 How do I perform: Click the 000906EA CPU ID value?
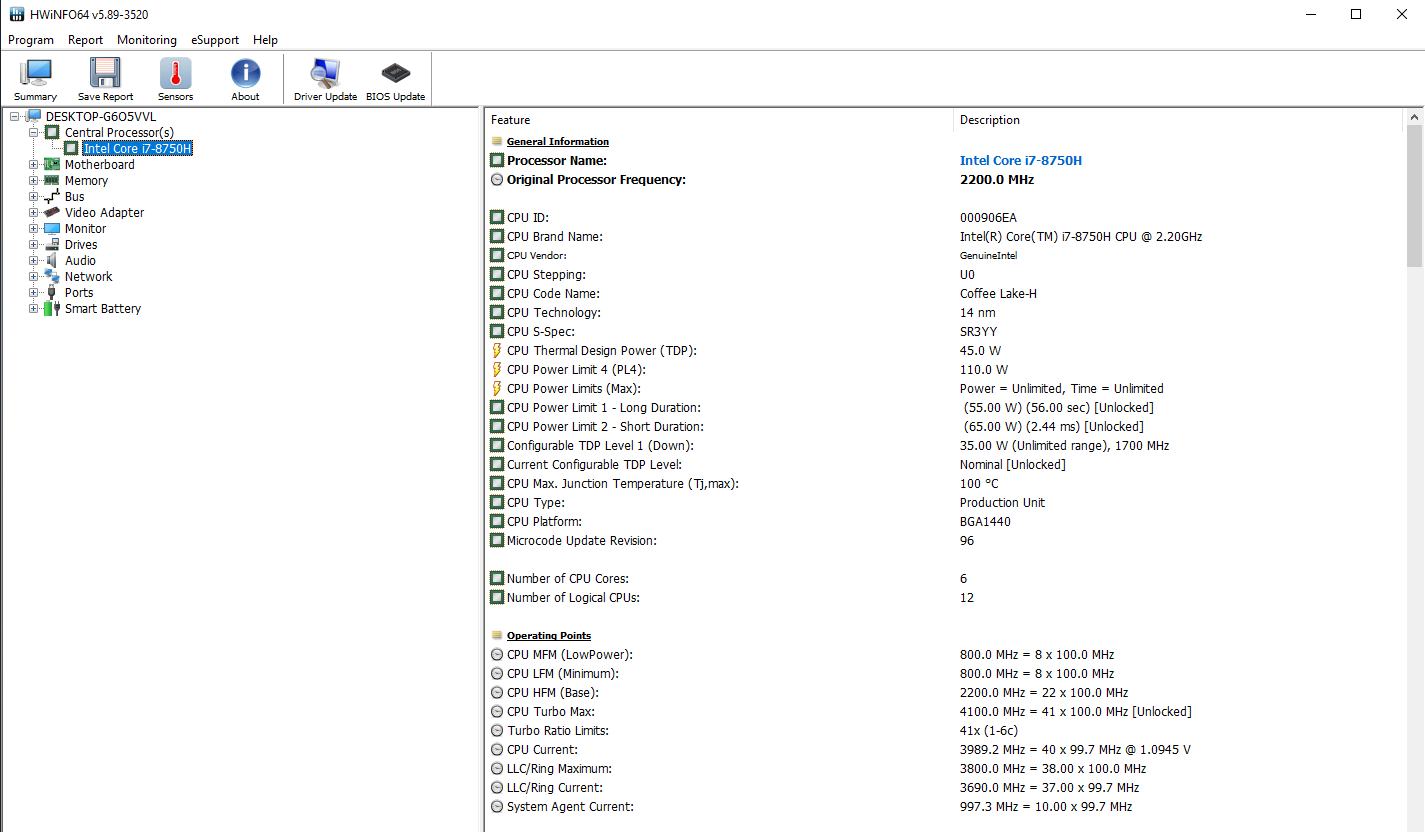pos(989,218)
